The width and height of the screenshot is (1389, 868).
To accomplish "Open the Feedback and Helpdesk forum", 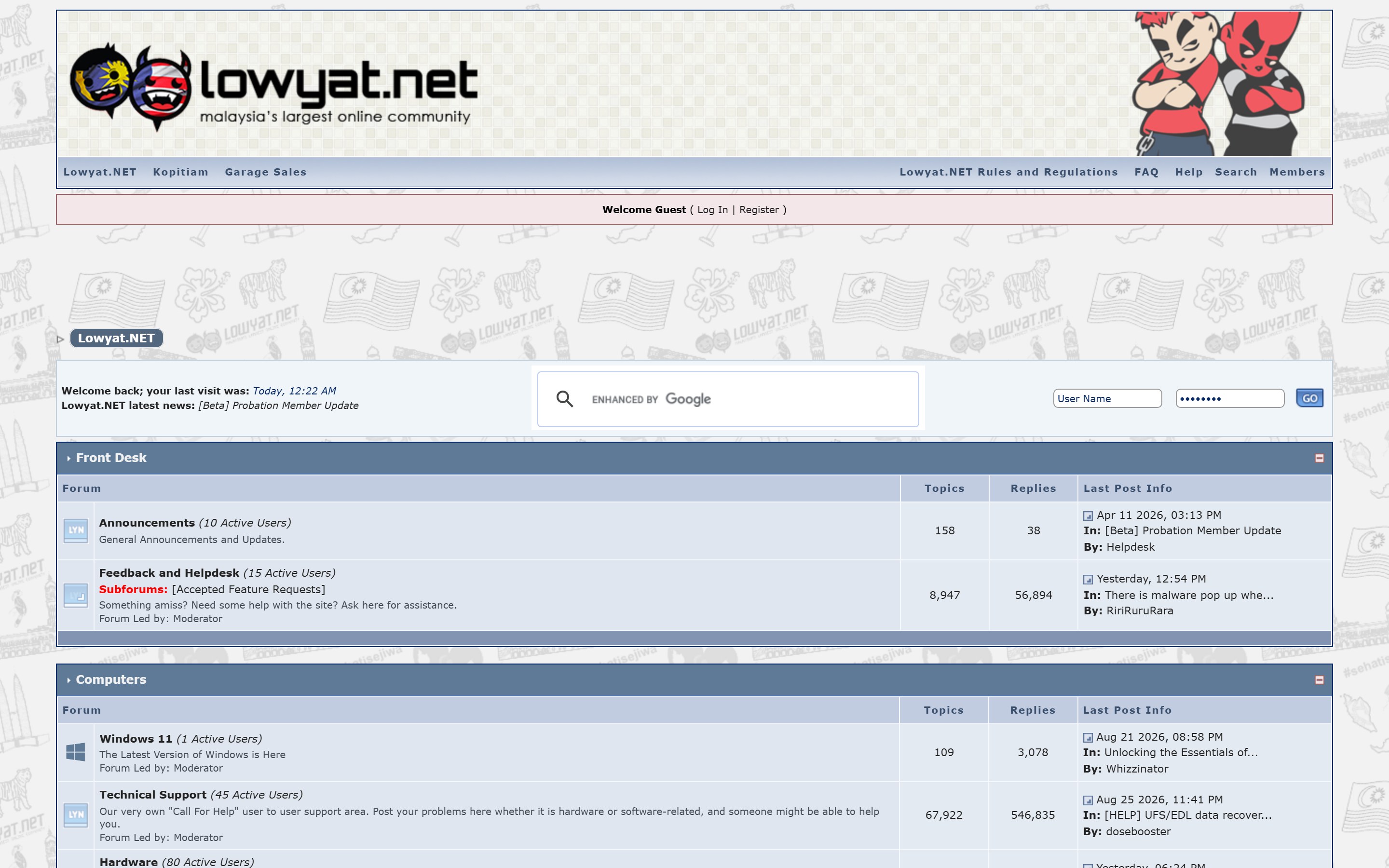I will [169, 573].
